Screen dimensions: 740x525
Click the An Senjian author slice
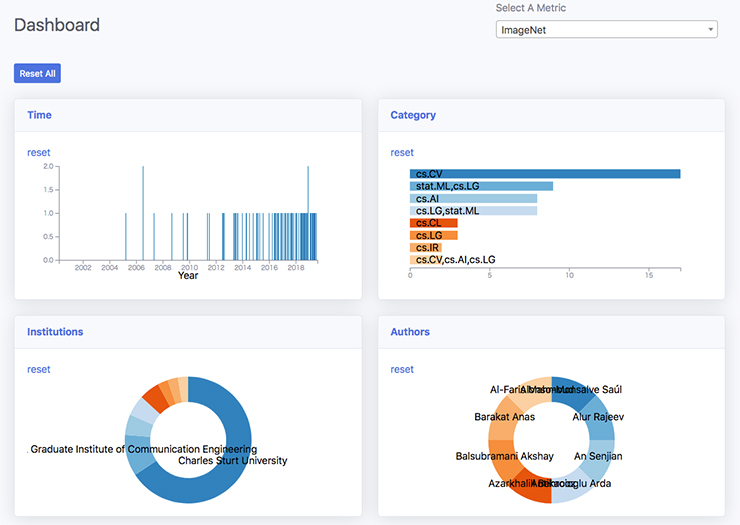598,456
